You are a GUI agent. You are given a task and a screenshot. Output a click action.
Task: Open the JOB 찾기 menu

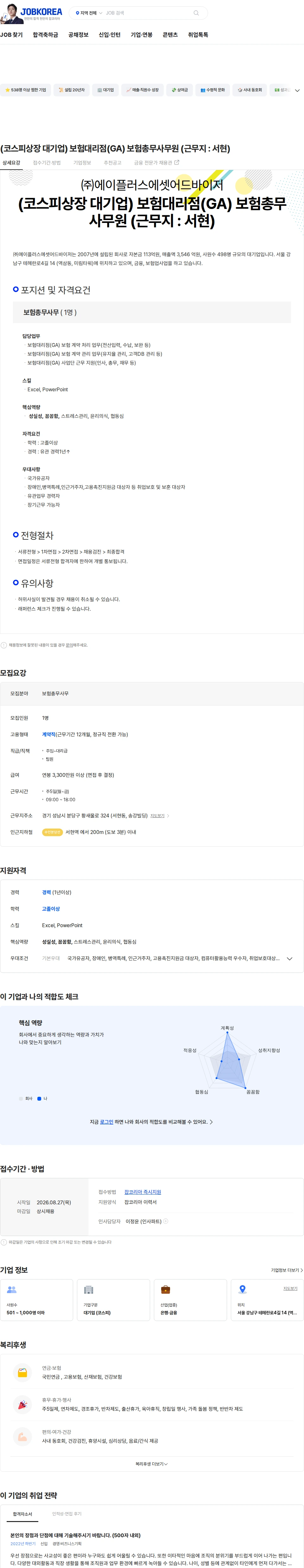[x=11, y=35]
